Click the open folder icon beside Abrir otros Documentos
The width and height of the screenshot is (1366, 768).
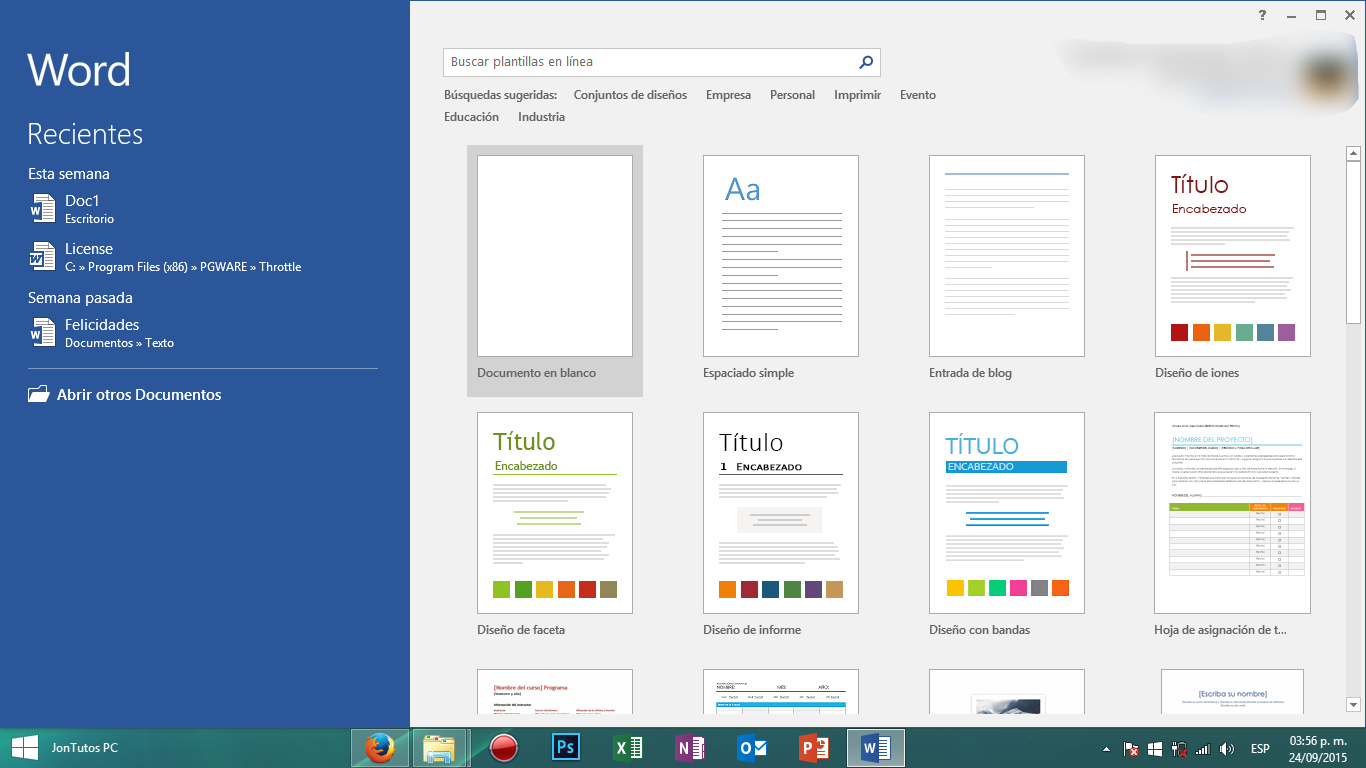[38, 394]
